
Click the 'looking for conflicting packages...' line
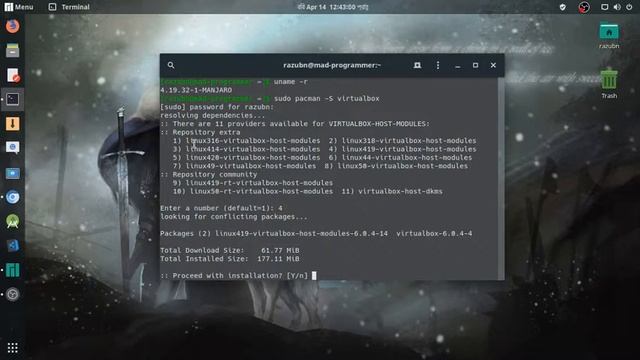[234, 217]
